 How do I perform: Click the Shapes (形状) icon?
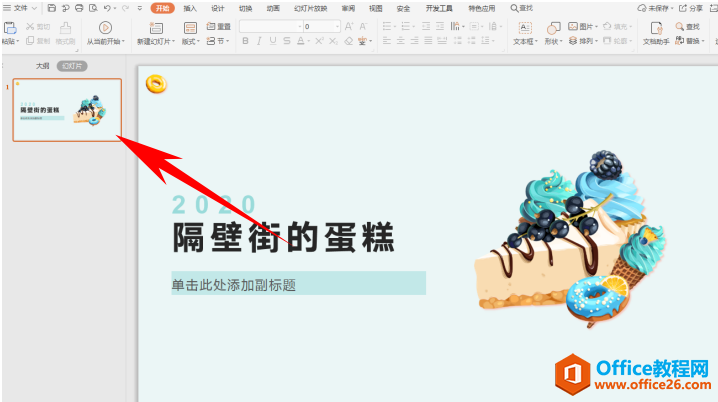click(x=553, y=28)
